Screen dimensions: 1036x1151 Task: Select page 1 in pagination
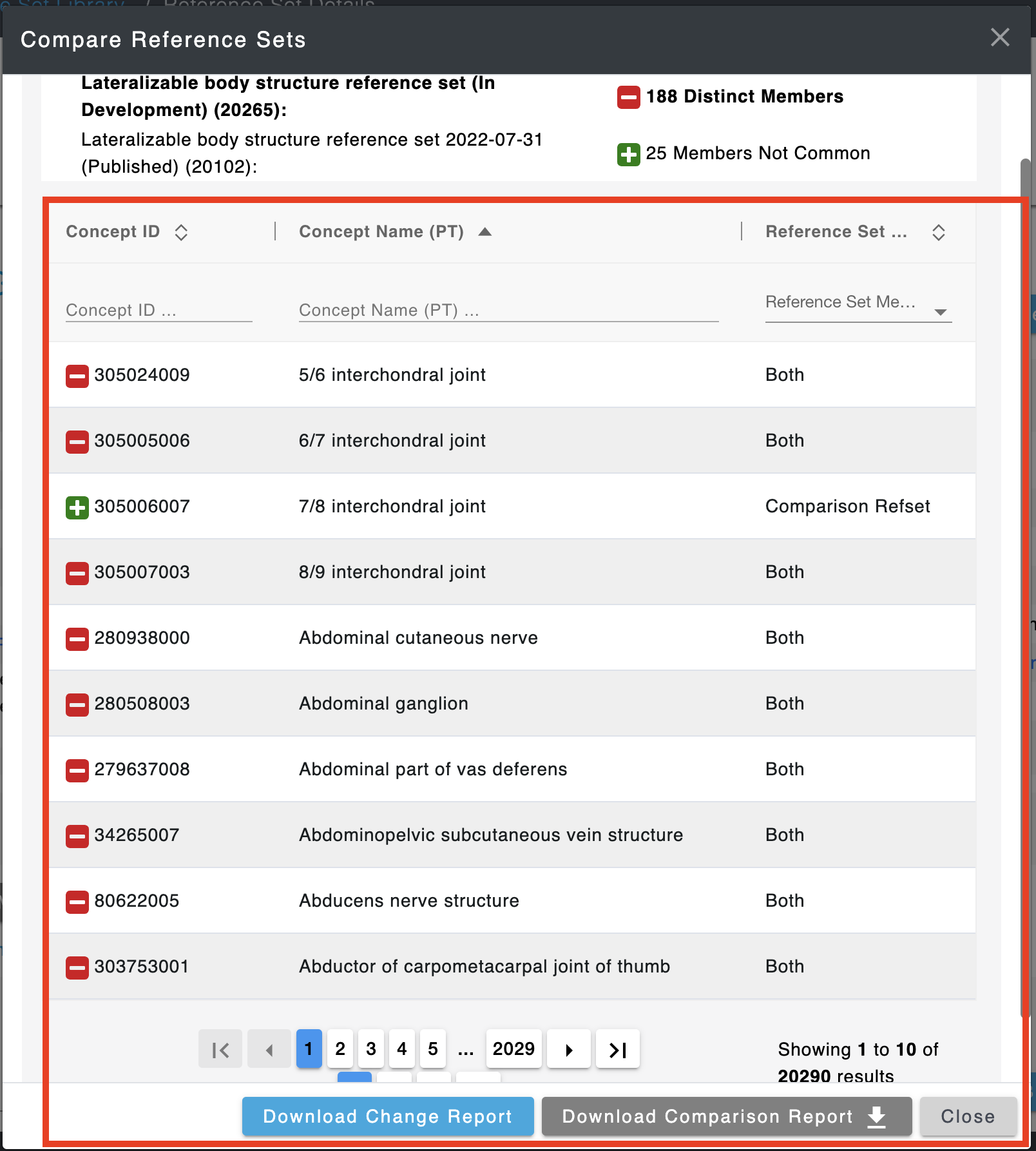tap(309, 1049)
